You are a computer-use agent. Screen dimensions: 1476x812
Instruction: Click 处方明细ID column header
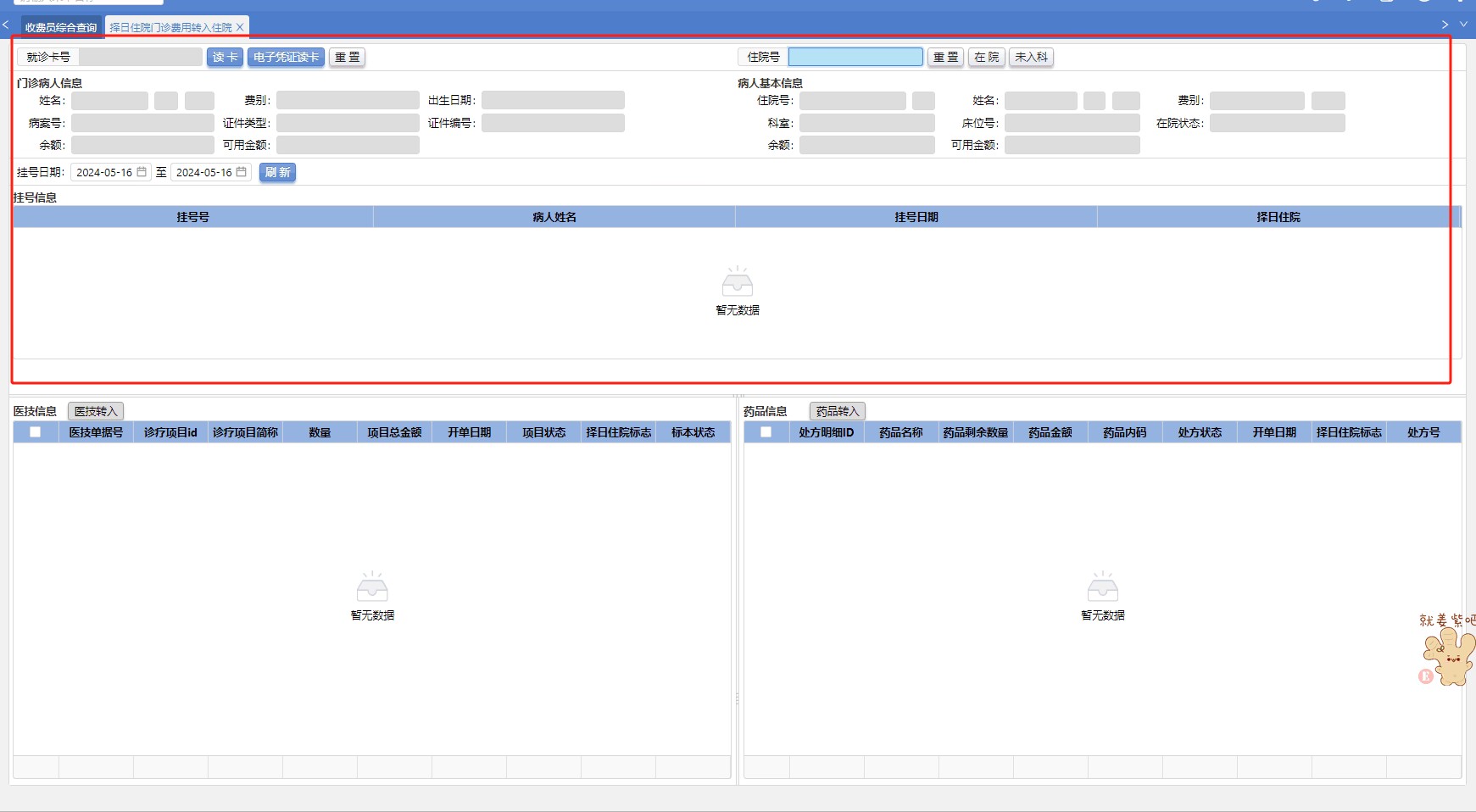pyautogui.click(x=827, y=432)
